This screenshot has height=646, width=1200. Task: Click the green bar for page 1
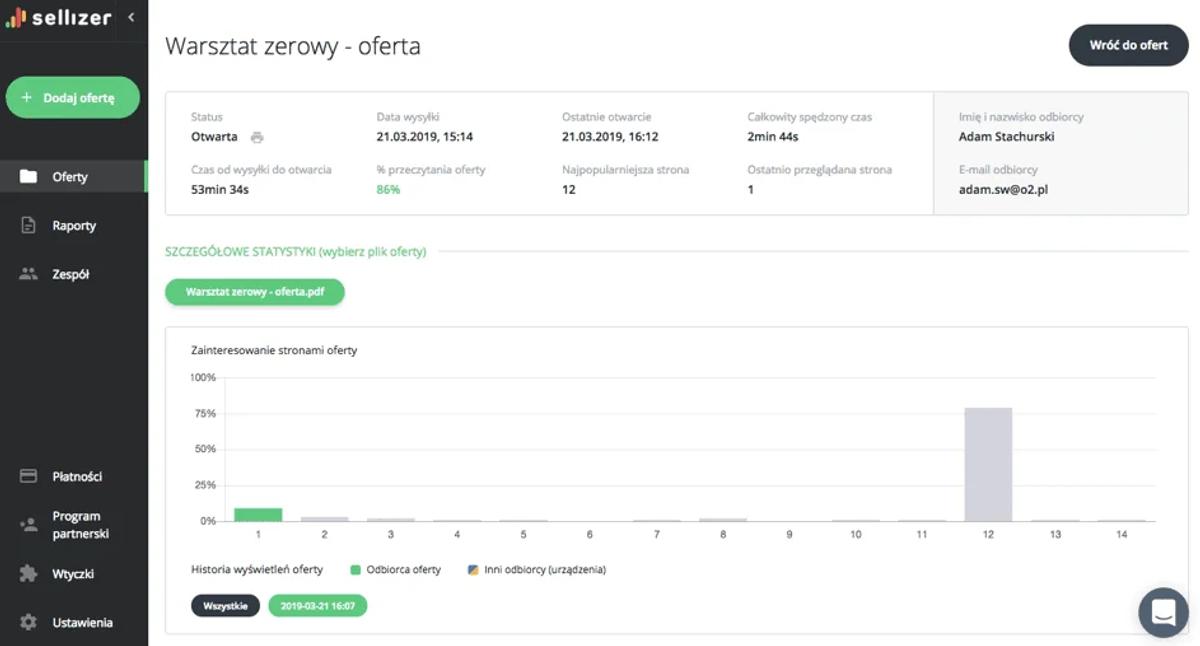[258, 515]
